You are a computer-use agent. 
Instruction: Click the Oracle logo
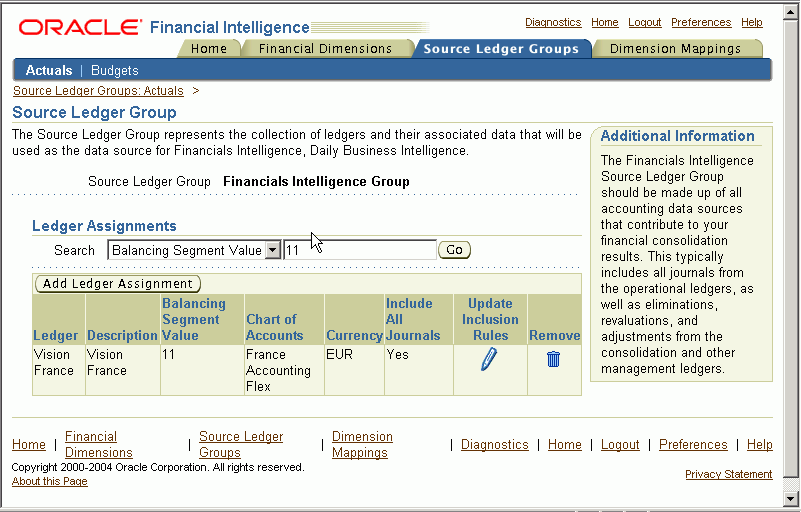80,27
